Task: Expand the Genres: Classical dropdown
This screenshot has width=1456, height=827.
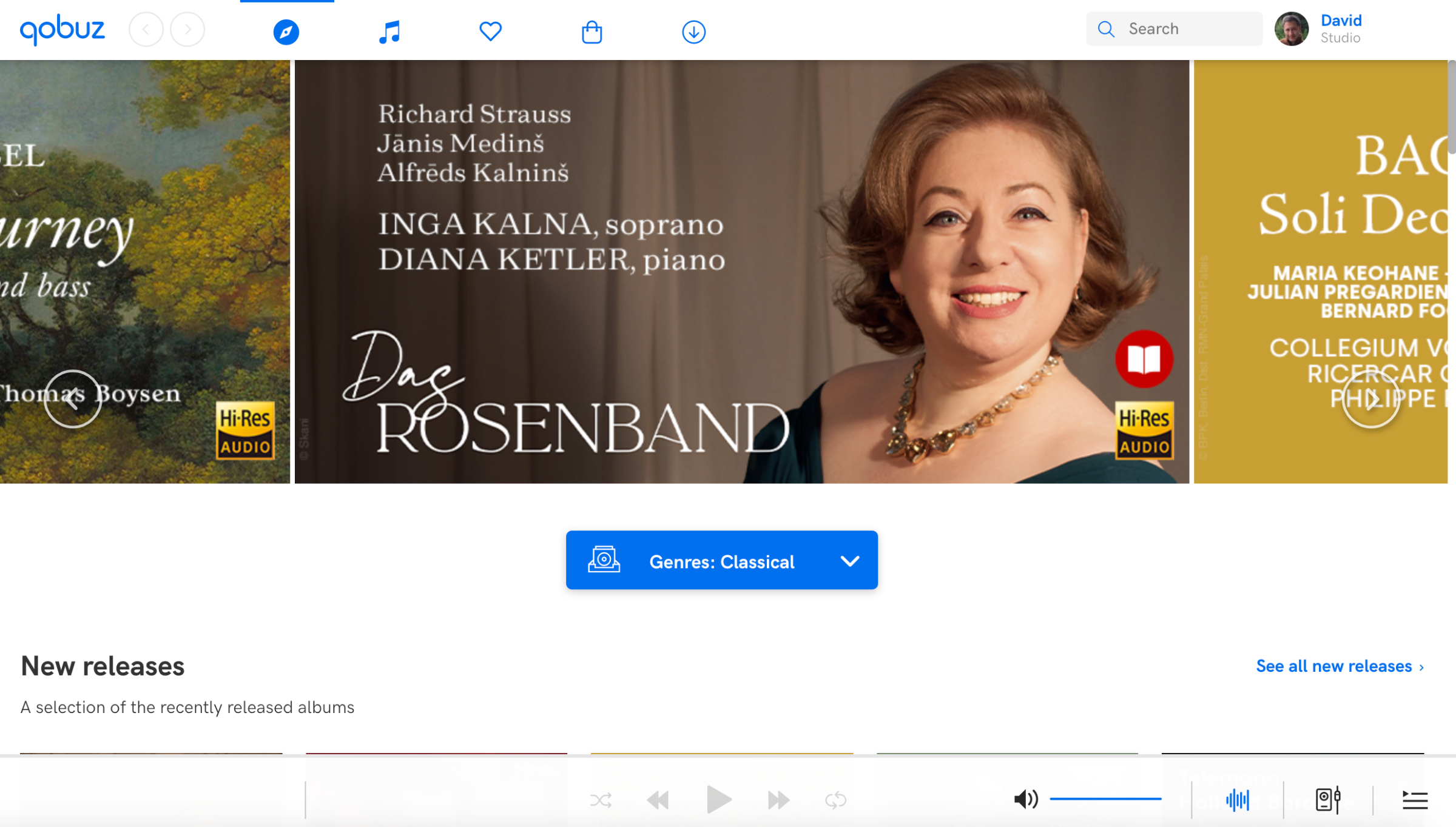Action: 722,560
